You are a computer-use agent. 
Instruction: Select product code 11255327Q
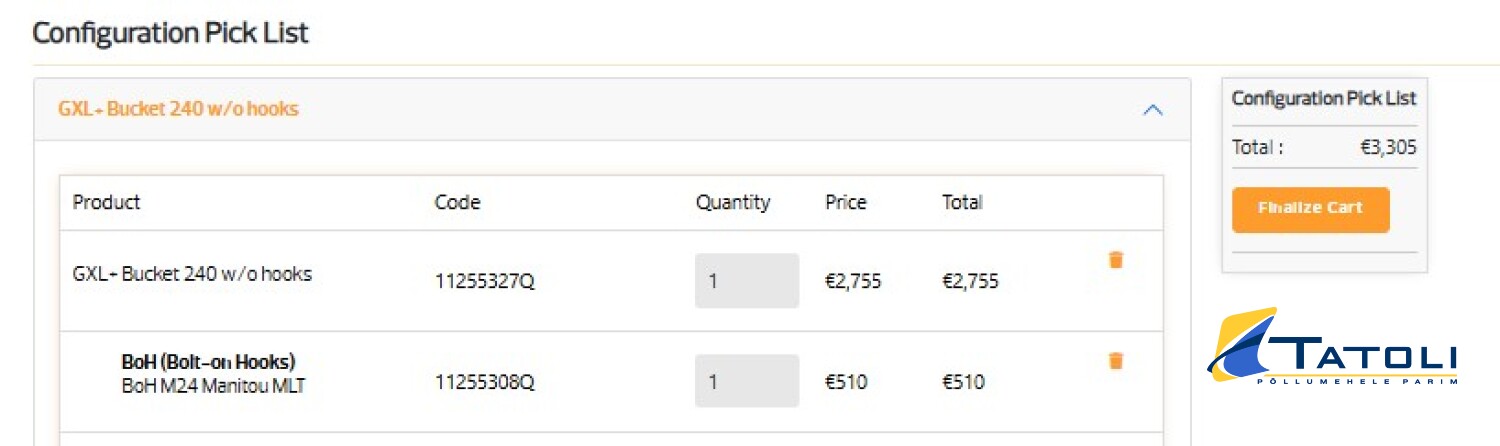point(484,282)
